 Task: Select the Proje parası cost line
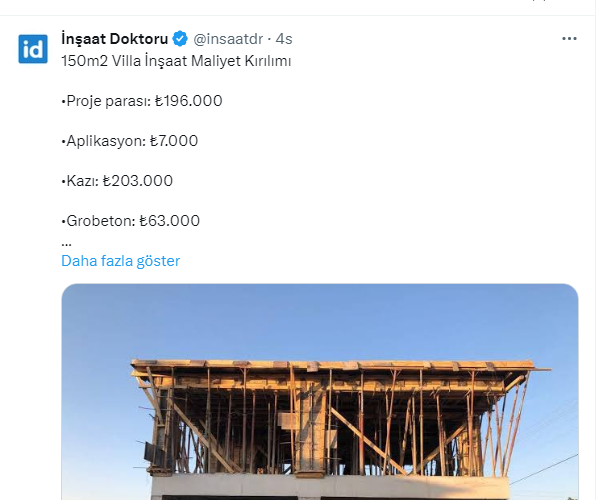[141, 101]
